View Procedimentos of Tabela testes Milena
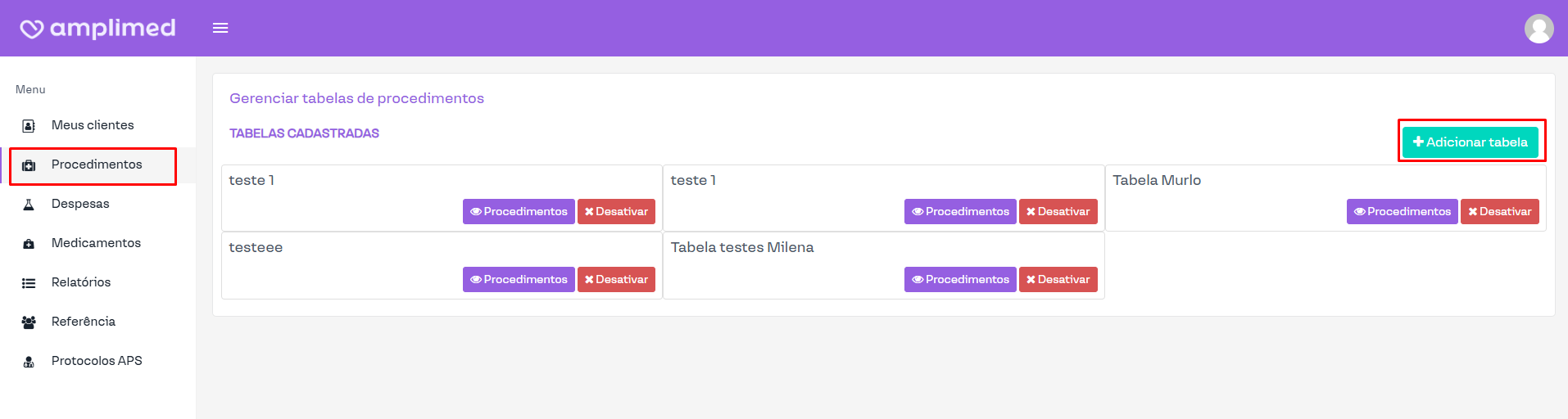Screen dimensions: 1568x419 960,280
